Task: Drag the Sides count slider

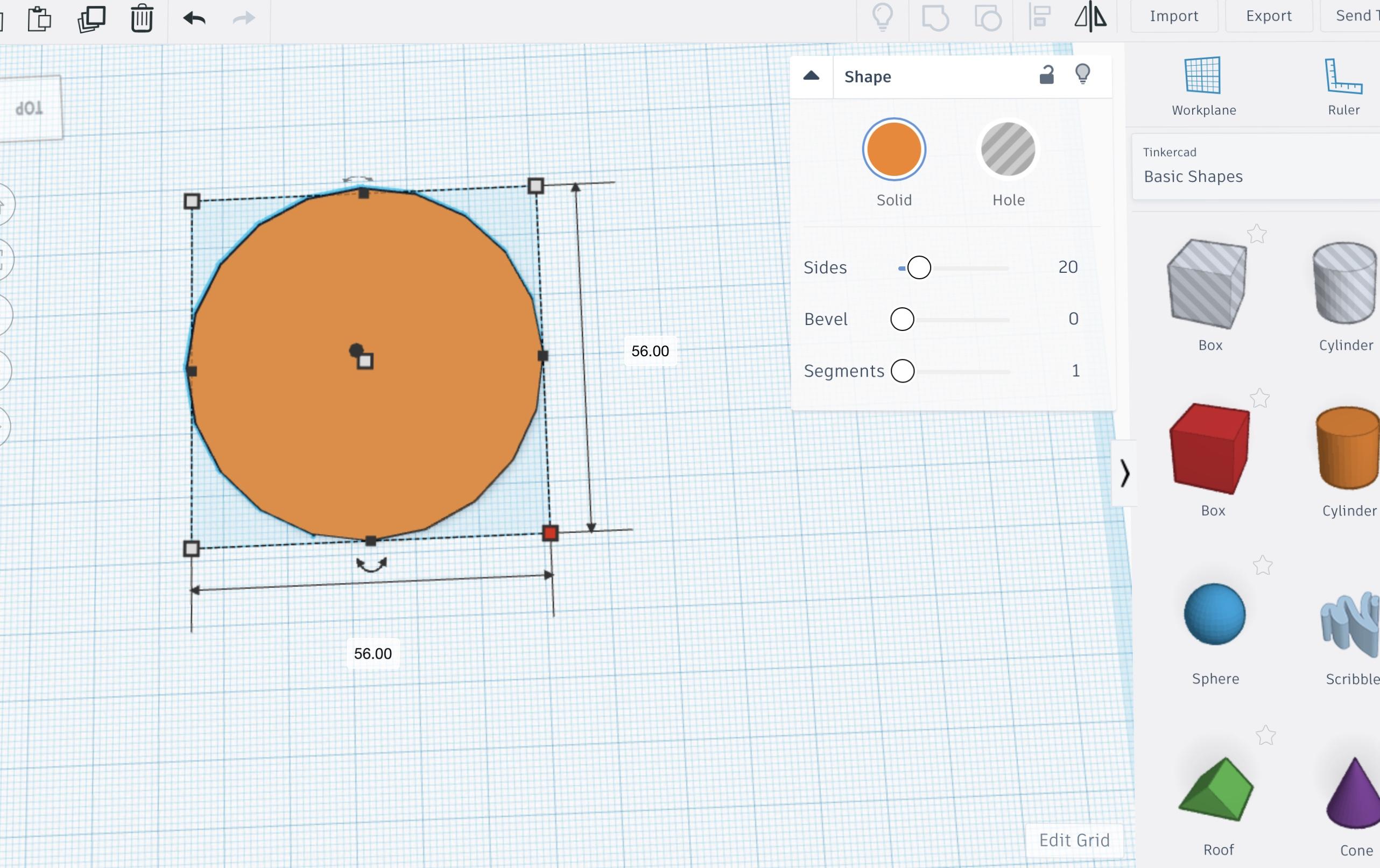Action: [916, 268]
